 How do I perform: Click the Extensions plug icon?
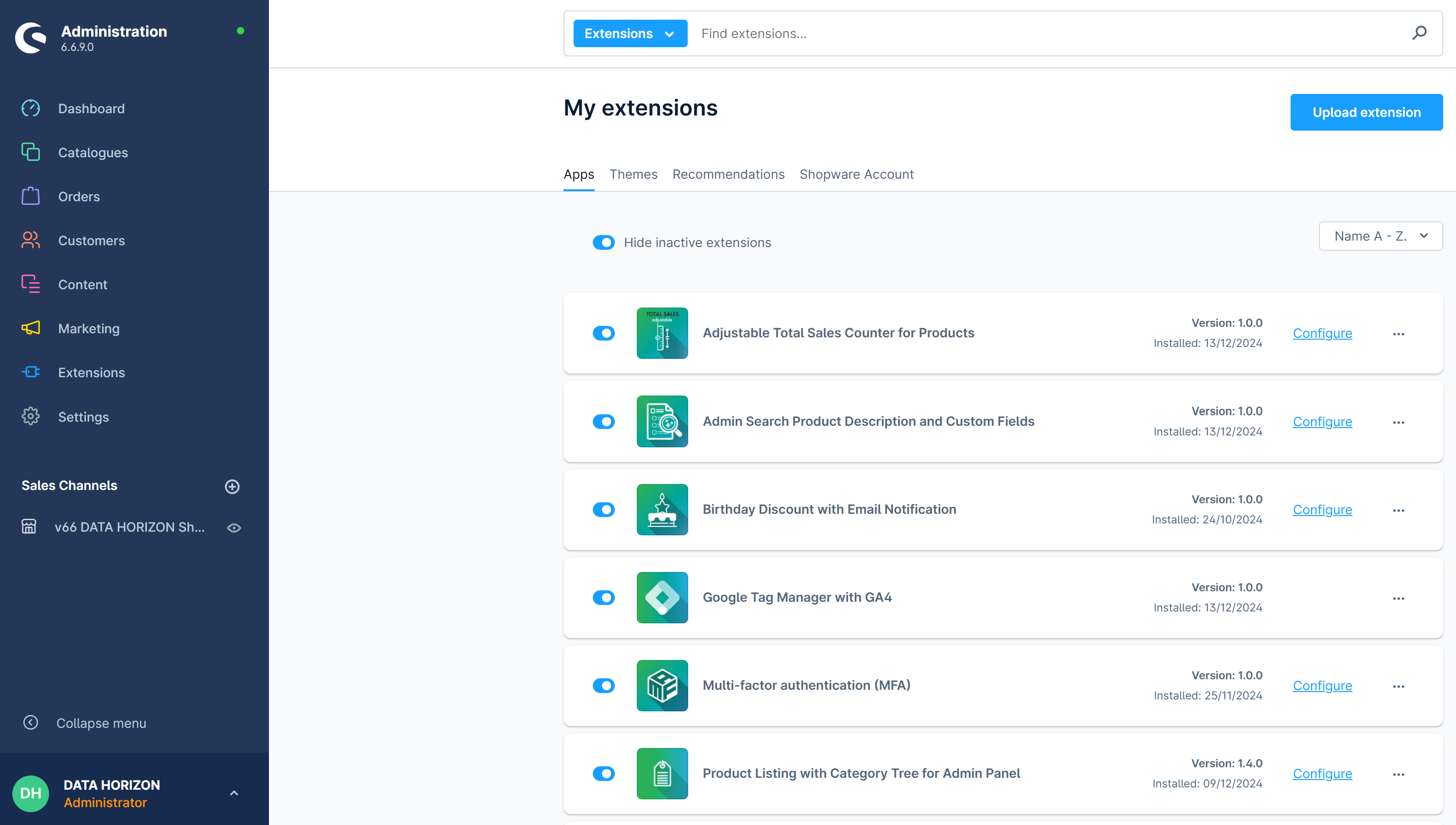pyautogui.click(x=31, y=372)
